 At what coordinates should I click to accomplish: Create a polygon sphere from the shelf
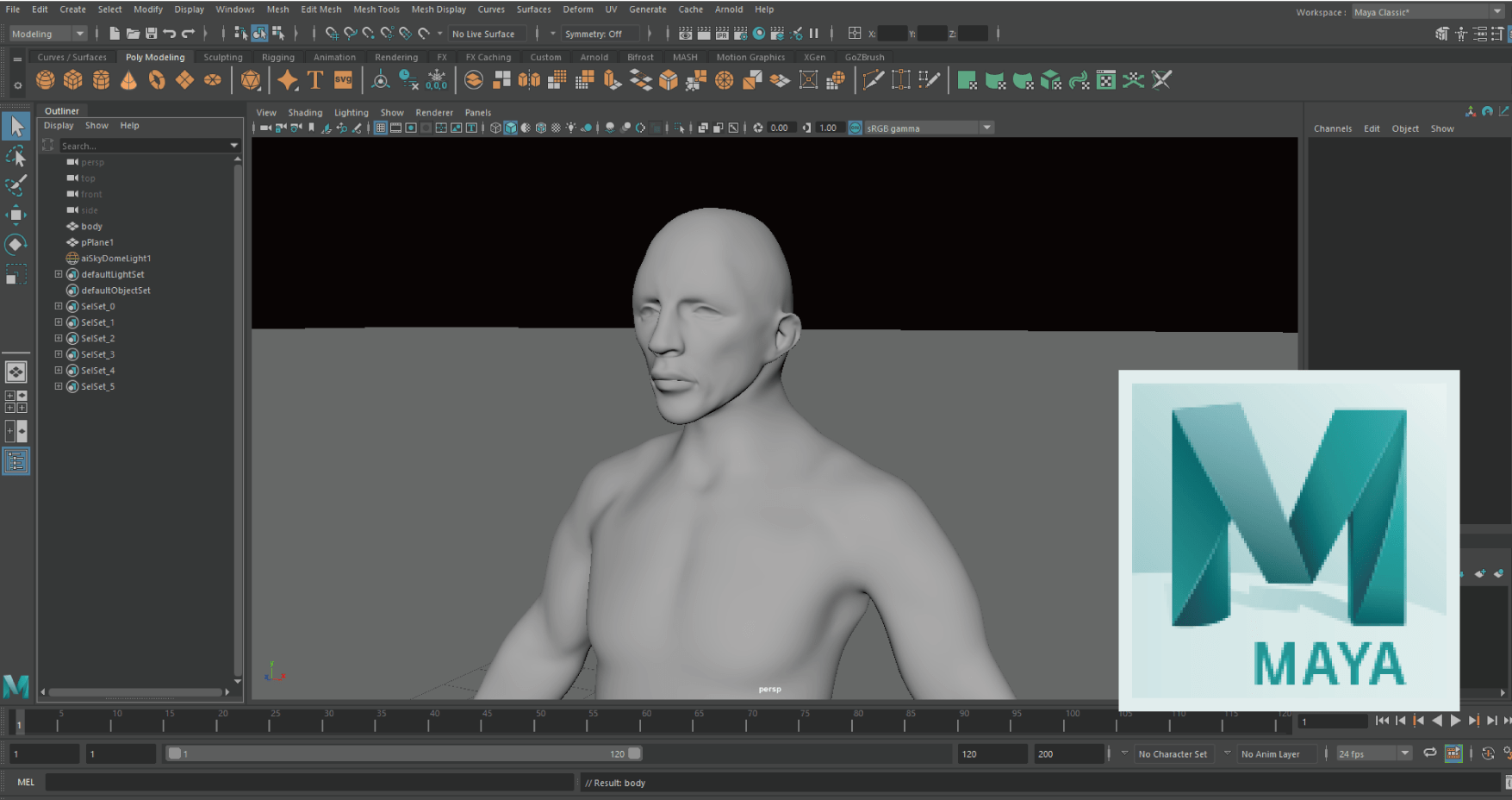click(46, 80)
